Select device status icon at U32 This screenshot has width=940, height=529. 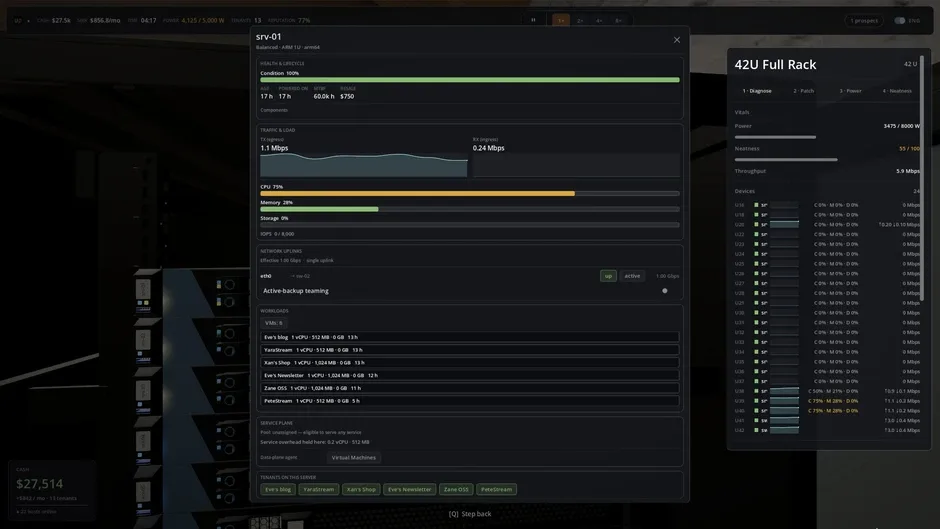[756, 332]
